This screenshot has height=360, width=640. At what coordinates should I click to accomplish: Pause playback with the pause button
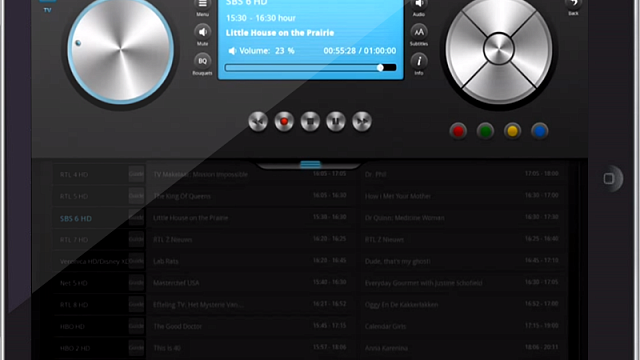[x=336, y=122]
